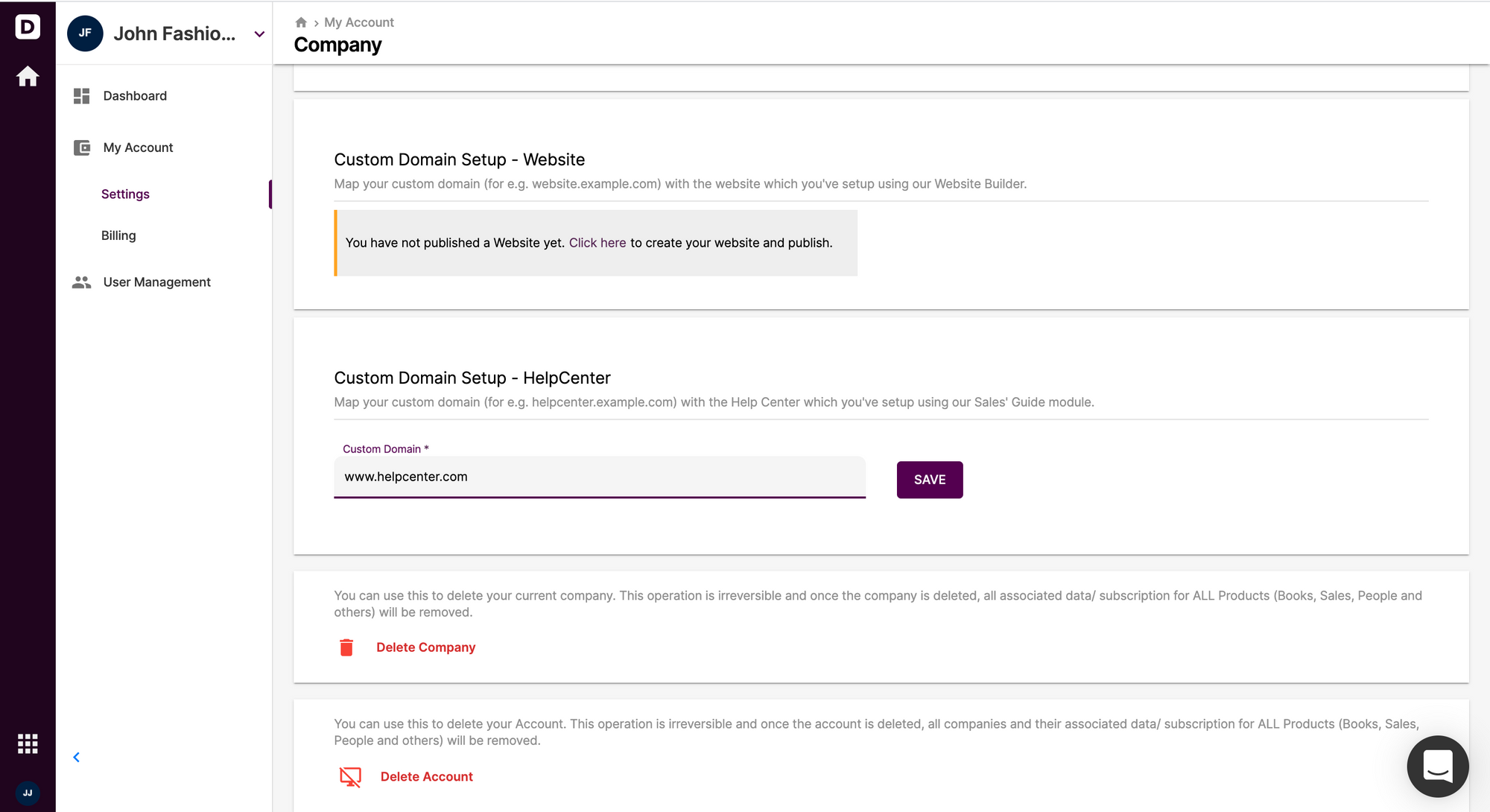Click My Account breadcrumb link
The height and width of the screenshot is (812, 1490).
(x=358, y=22)
